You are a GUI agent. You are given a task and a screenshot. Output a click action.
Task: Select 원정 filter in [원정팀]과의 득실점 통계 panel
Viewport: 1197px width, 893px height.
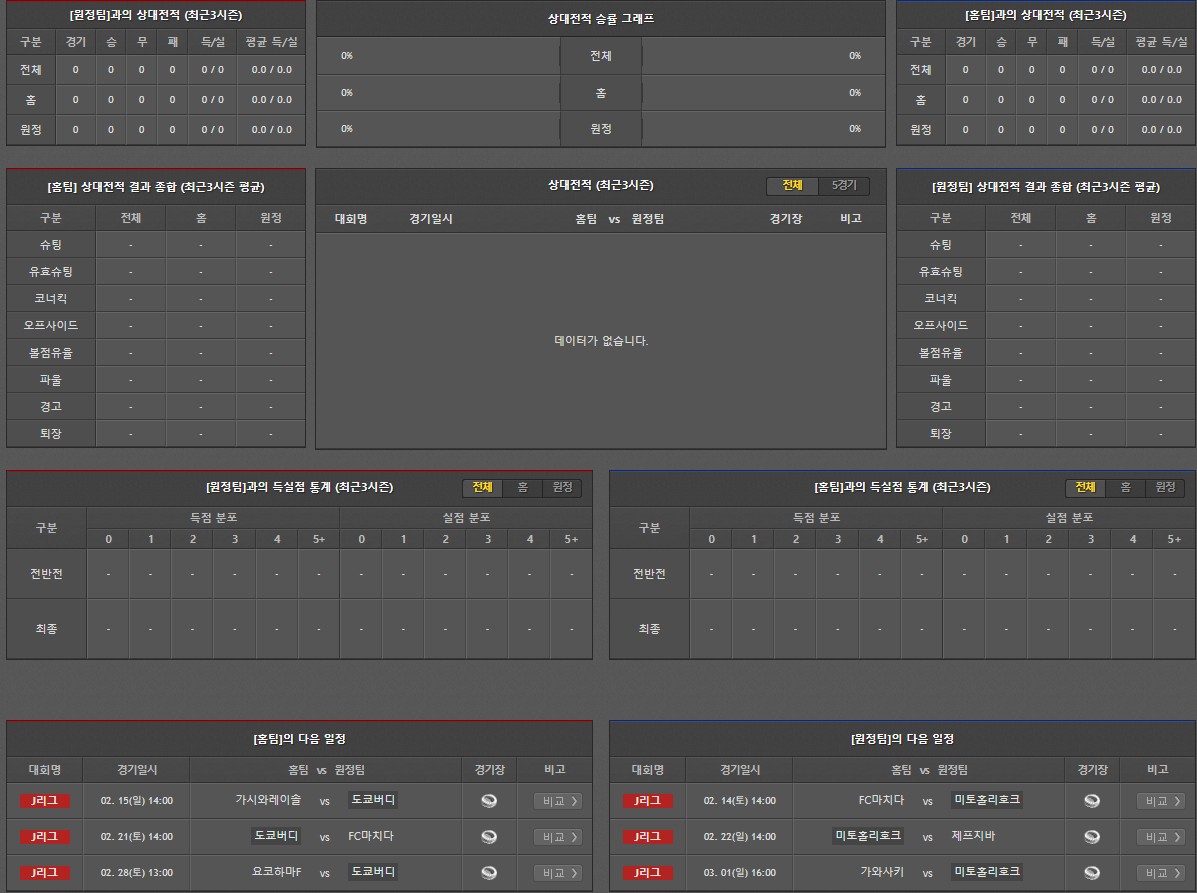562,487
